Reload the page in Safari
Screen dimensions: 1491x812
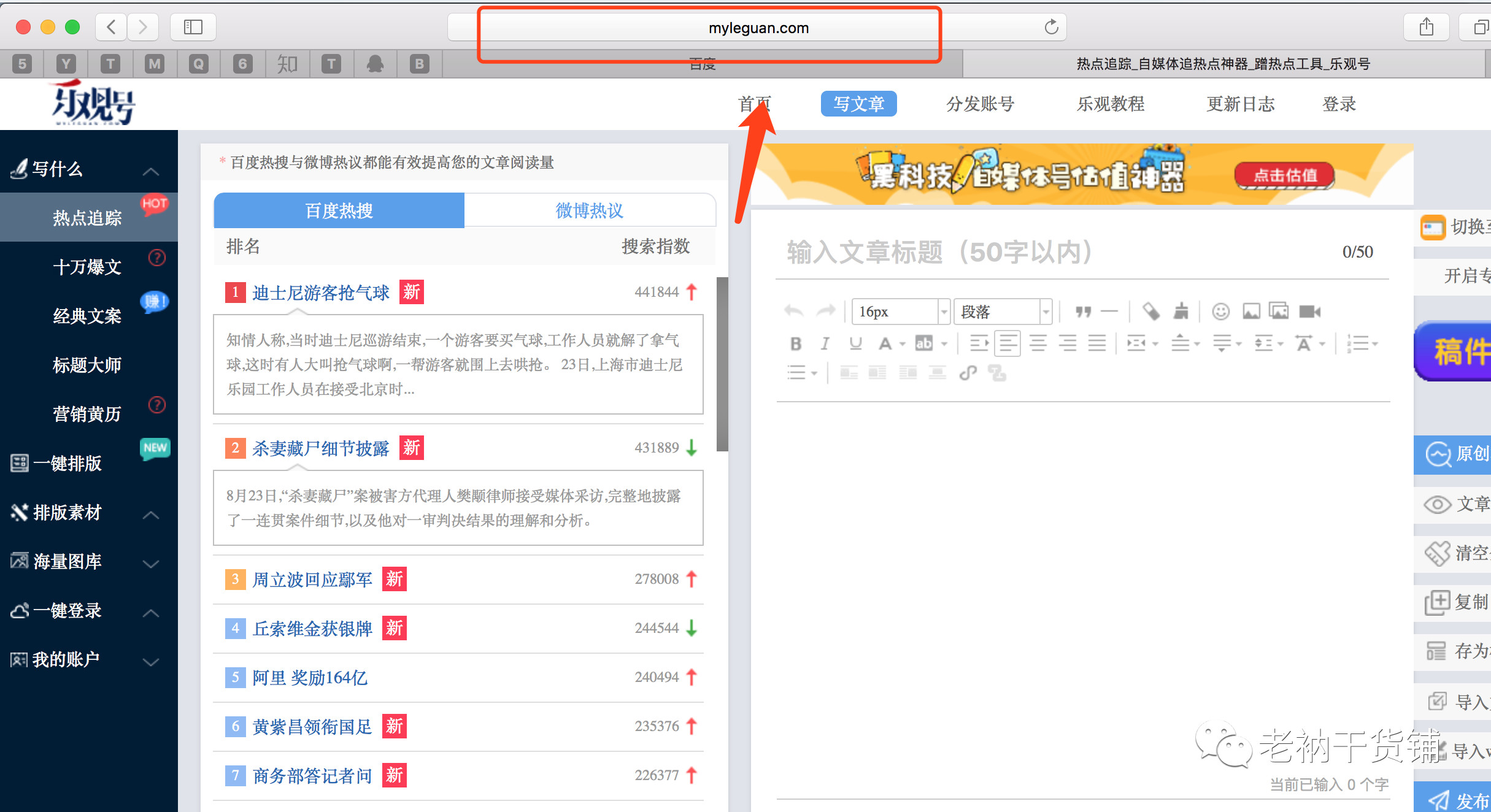1051,27
